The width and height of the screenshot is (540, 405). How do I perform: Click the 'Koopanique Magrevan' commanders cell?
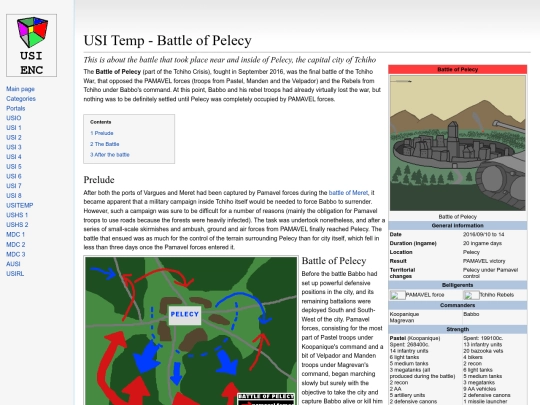(x=404, y=317)
